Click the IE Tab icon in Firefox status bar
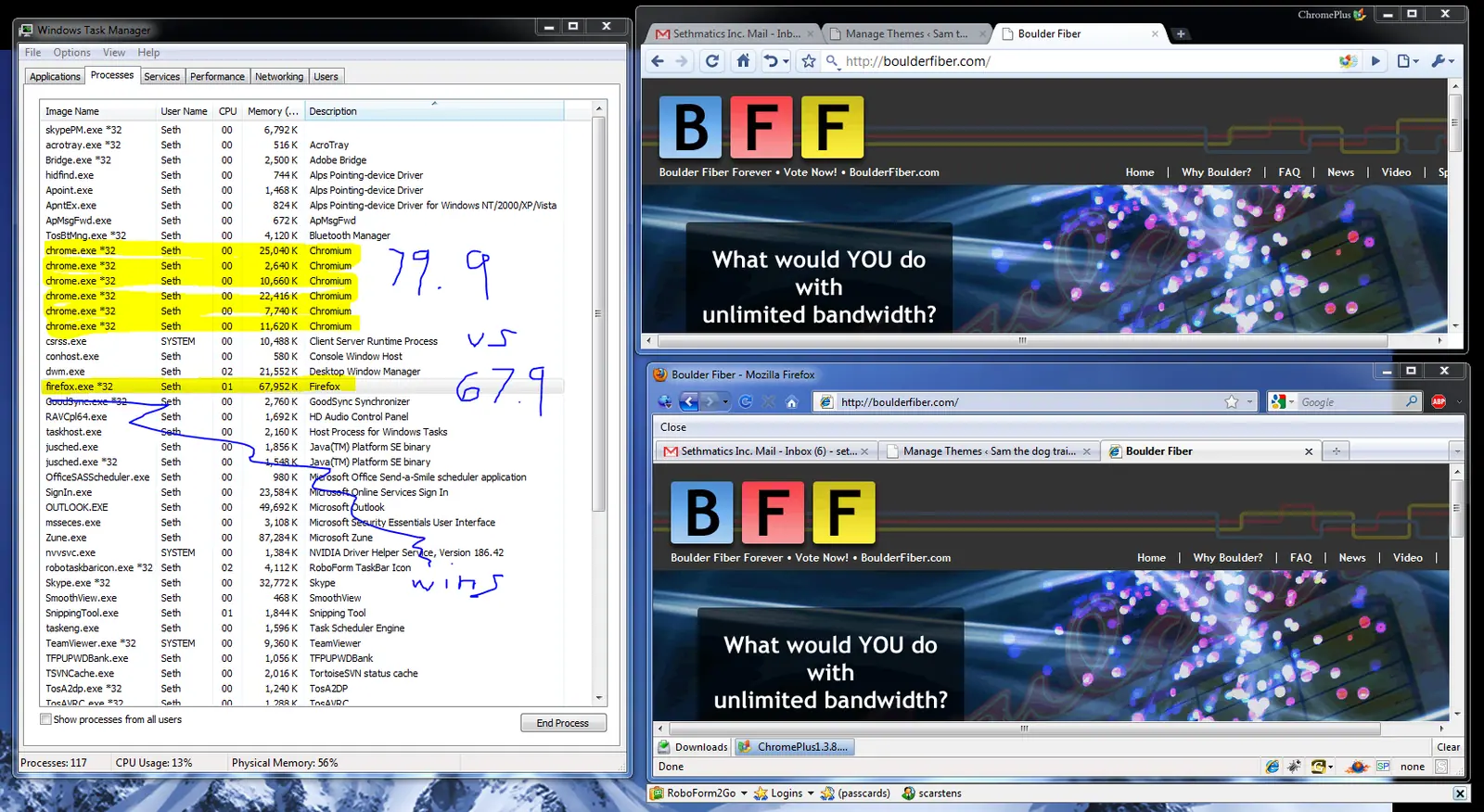Viewport: 1484px width, 812px height. coord(1272,767)
